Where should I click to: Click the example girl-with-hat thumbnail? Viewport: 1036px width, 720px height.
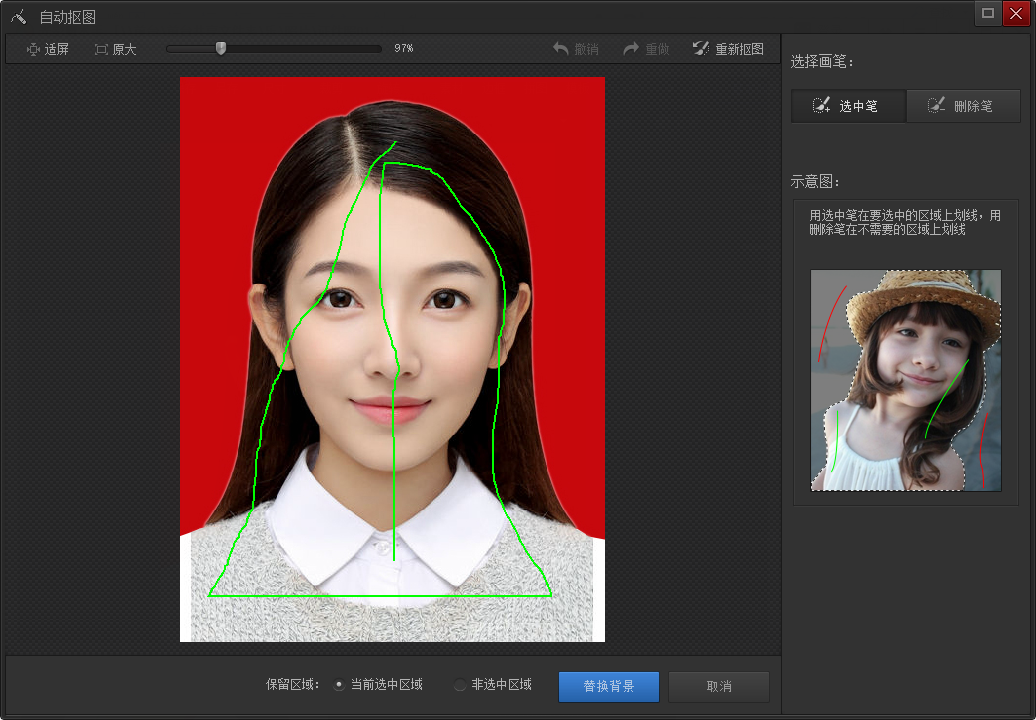coord(906,380)
